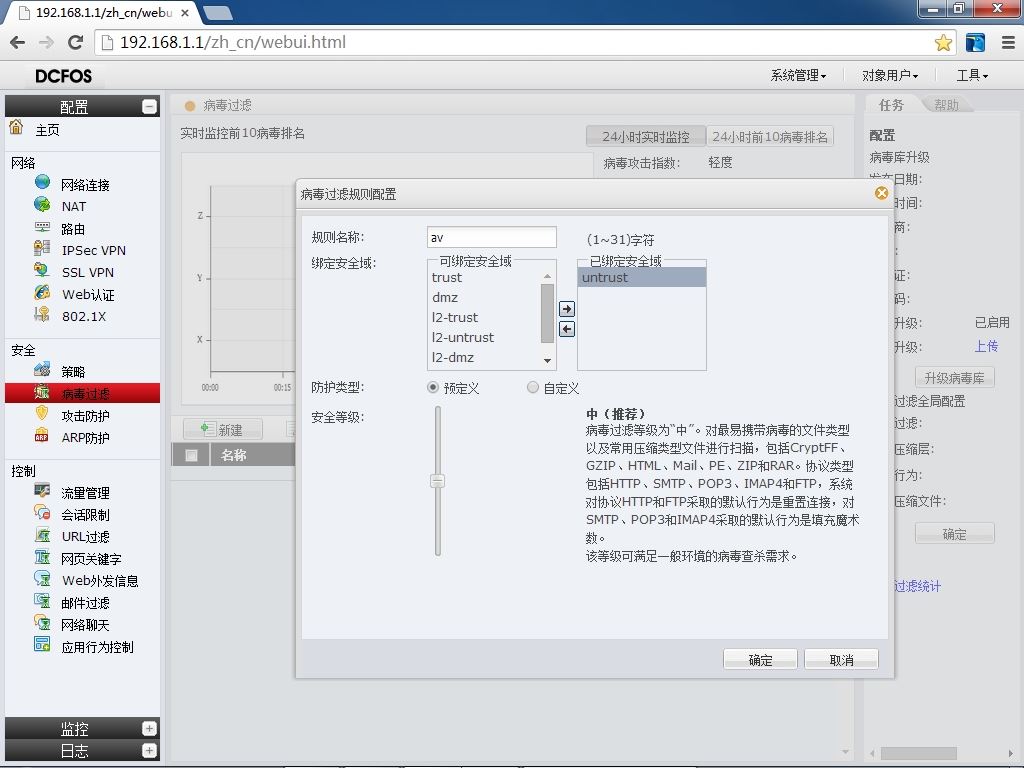Open 系统管理 dropdown menu

pos(798,76)
